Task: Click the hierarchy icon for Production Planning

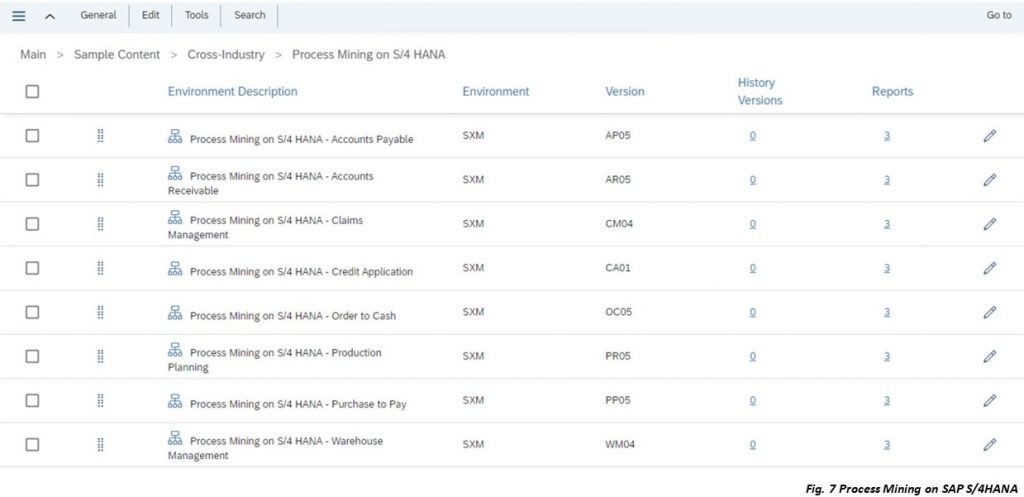Action: click(175, 349)
